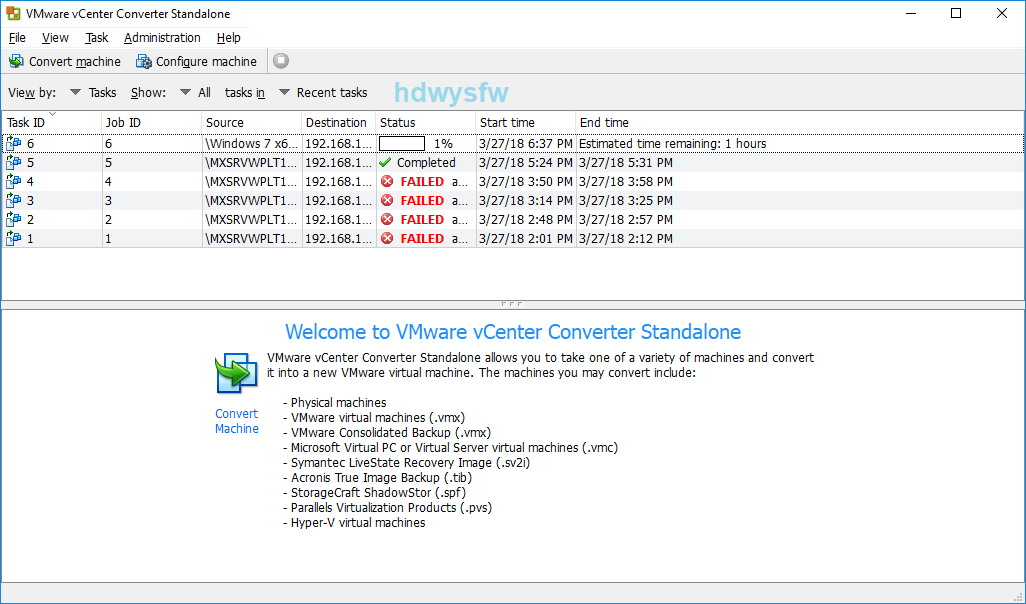Image resolution: width=1026 pixels, height=604 pixels.
Task: Sort by the Start time column header
Action: [x=526, y=122]
